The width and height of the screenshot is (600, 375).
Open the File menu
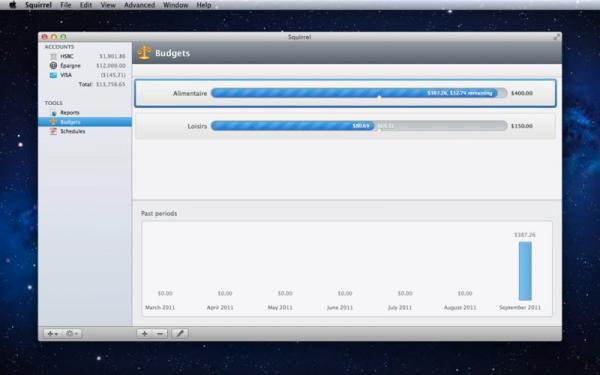[65, 5]
